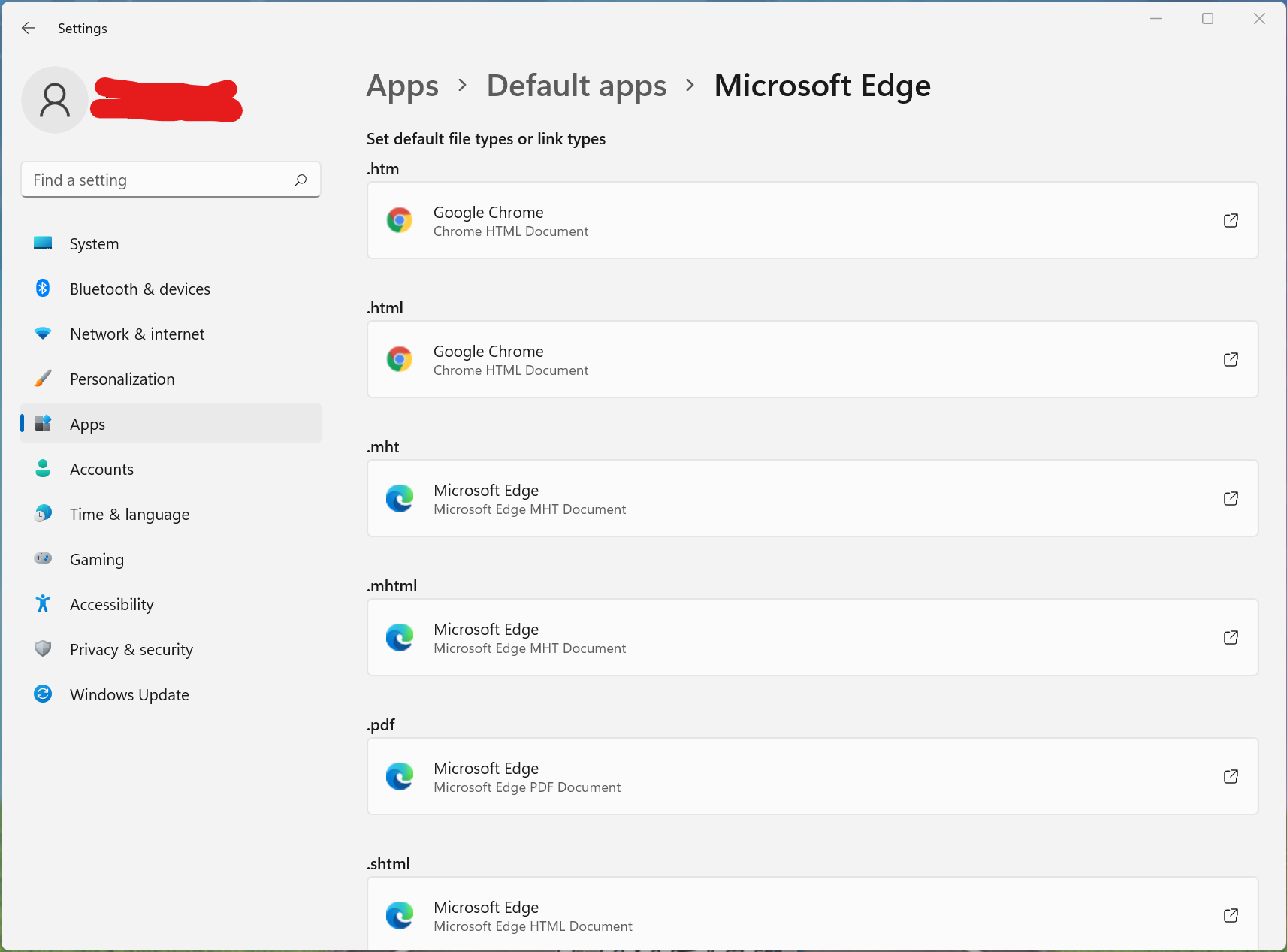
Task: Select Apps in the sidebar
Action: pyautogui.click(x=171, y=424)
